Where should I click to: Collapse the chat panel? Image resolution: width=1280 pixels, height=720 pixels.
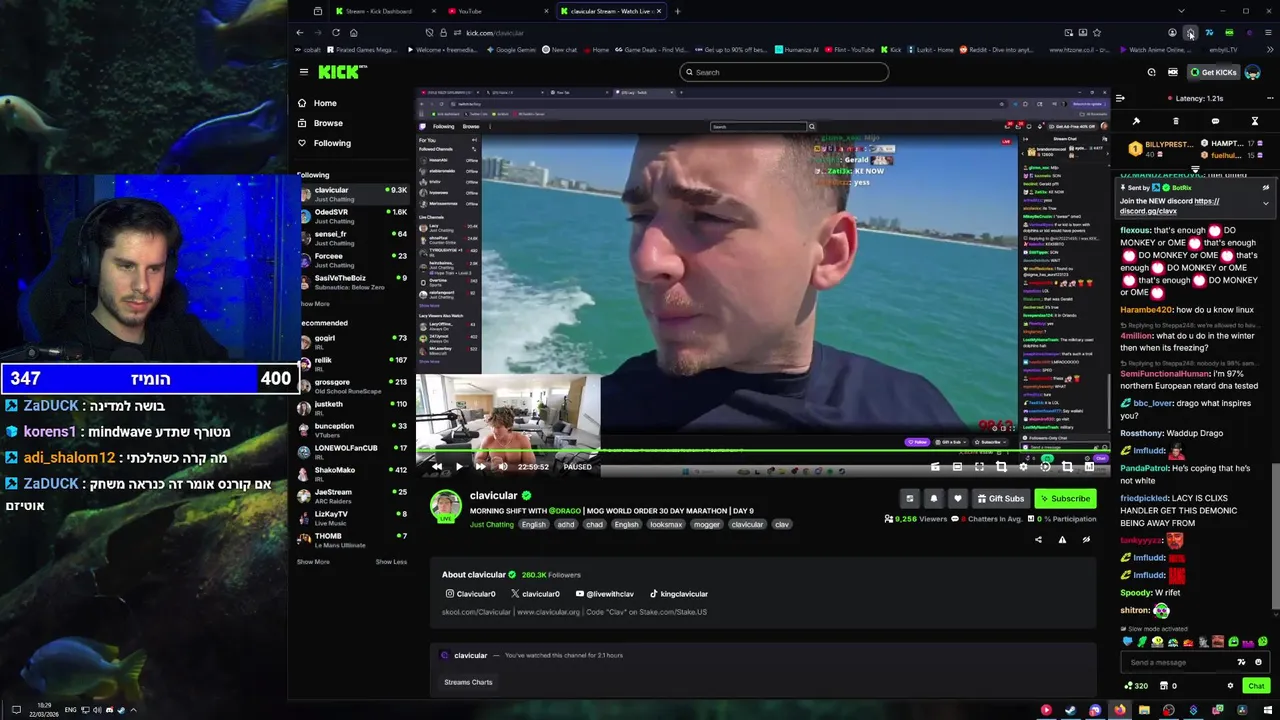point(1120,98)
